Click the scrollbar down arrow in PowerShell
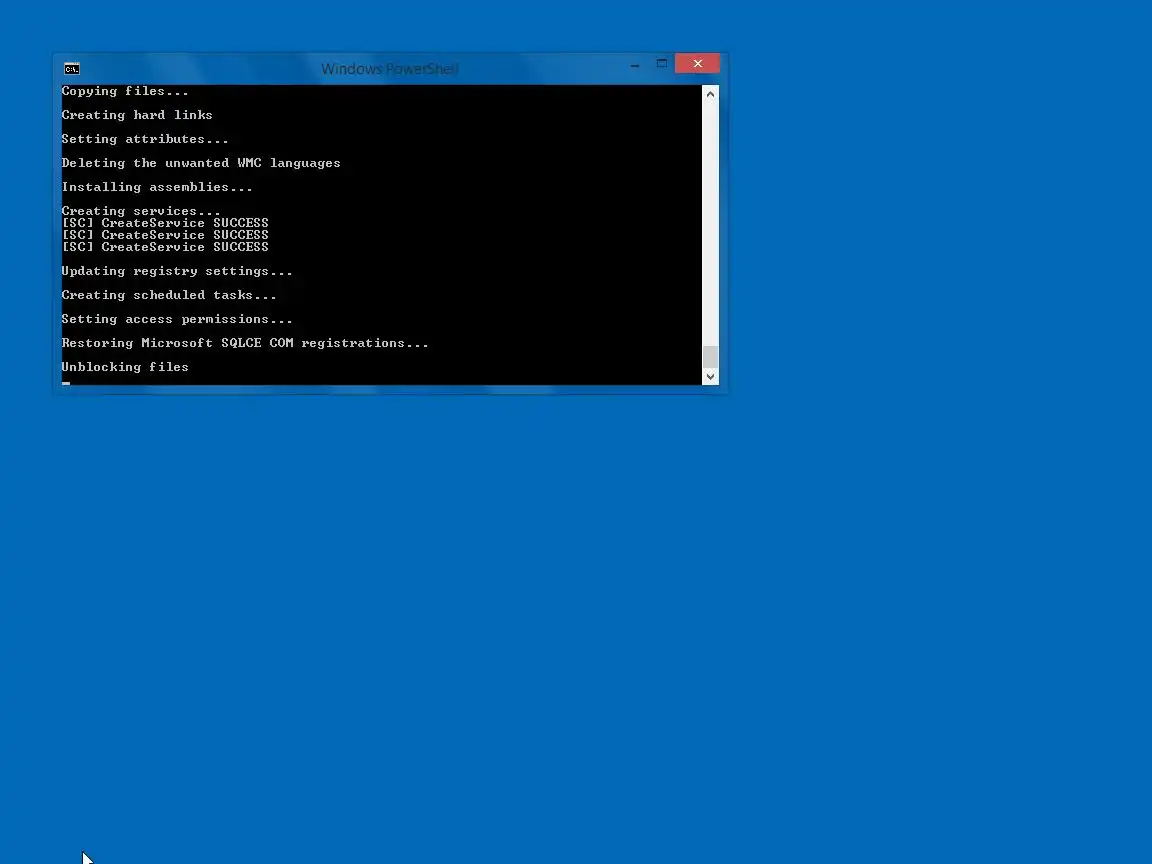1152x864 pixels. [x=710, y=376]
